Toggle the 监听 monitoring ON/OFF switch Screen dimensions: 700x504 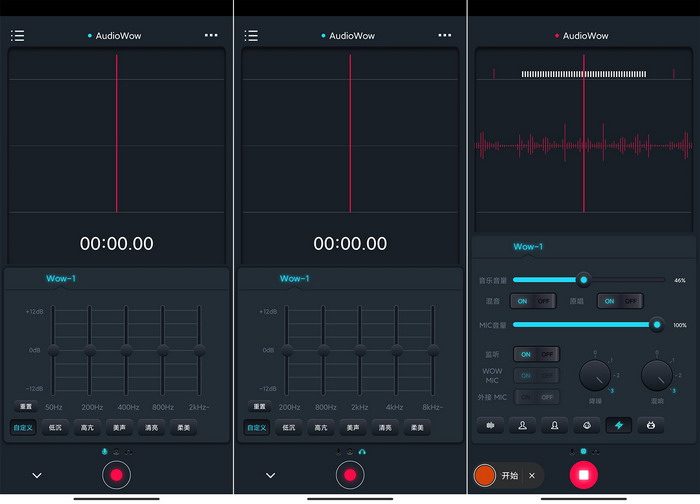536,354
